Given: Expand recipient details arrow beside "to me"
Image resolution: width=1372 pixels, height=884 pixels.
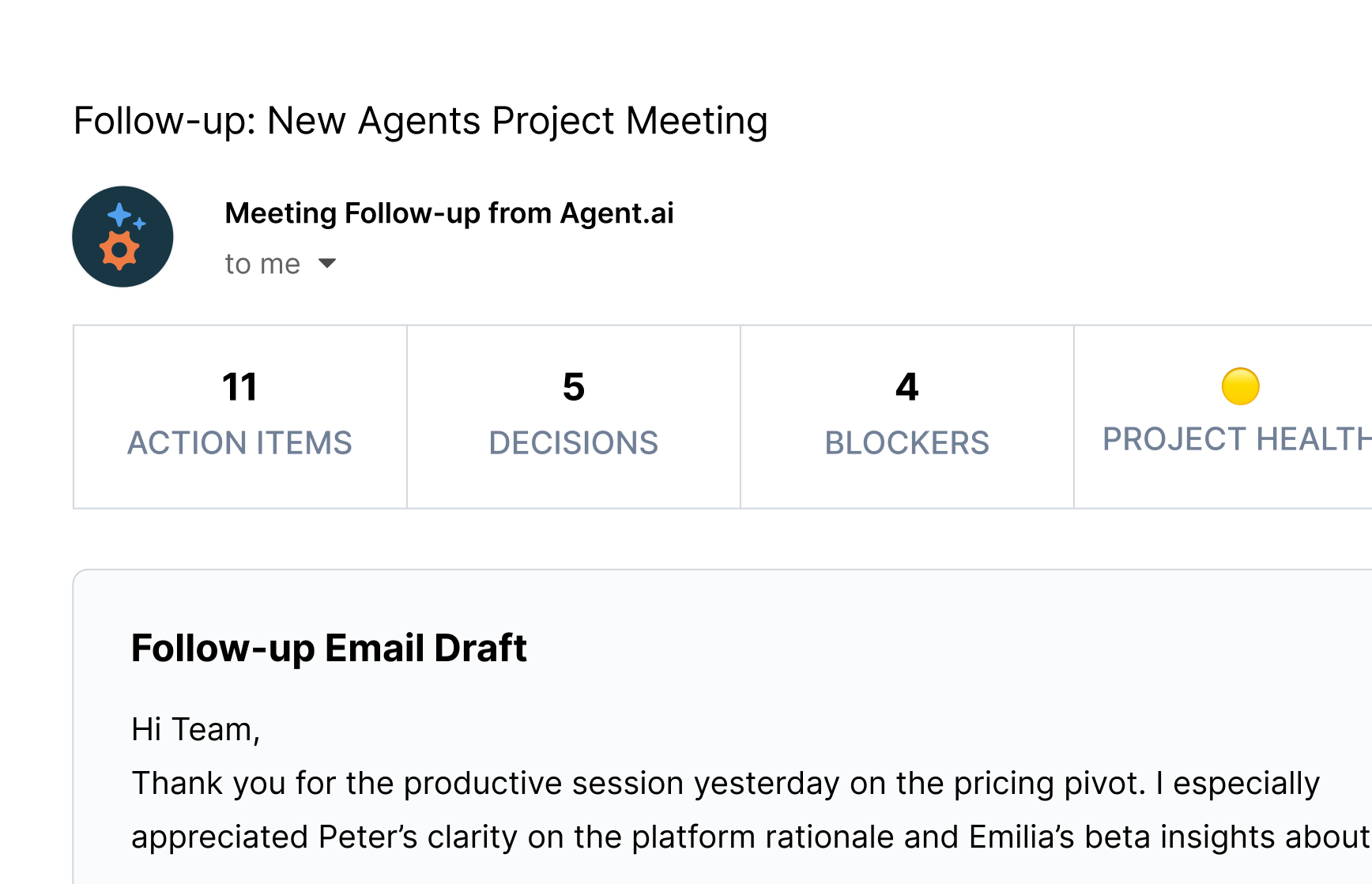Looking at the screenshot, I should (327, 263).
